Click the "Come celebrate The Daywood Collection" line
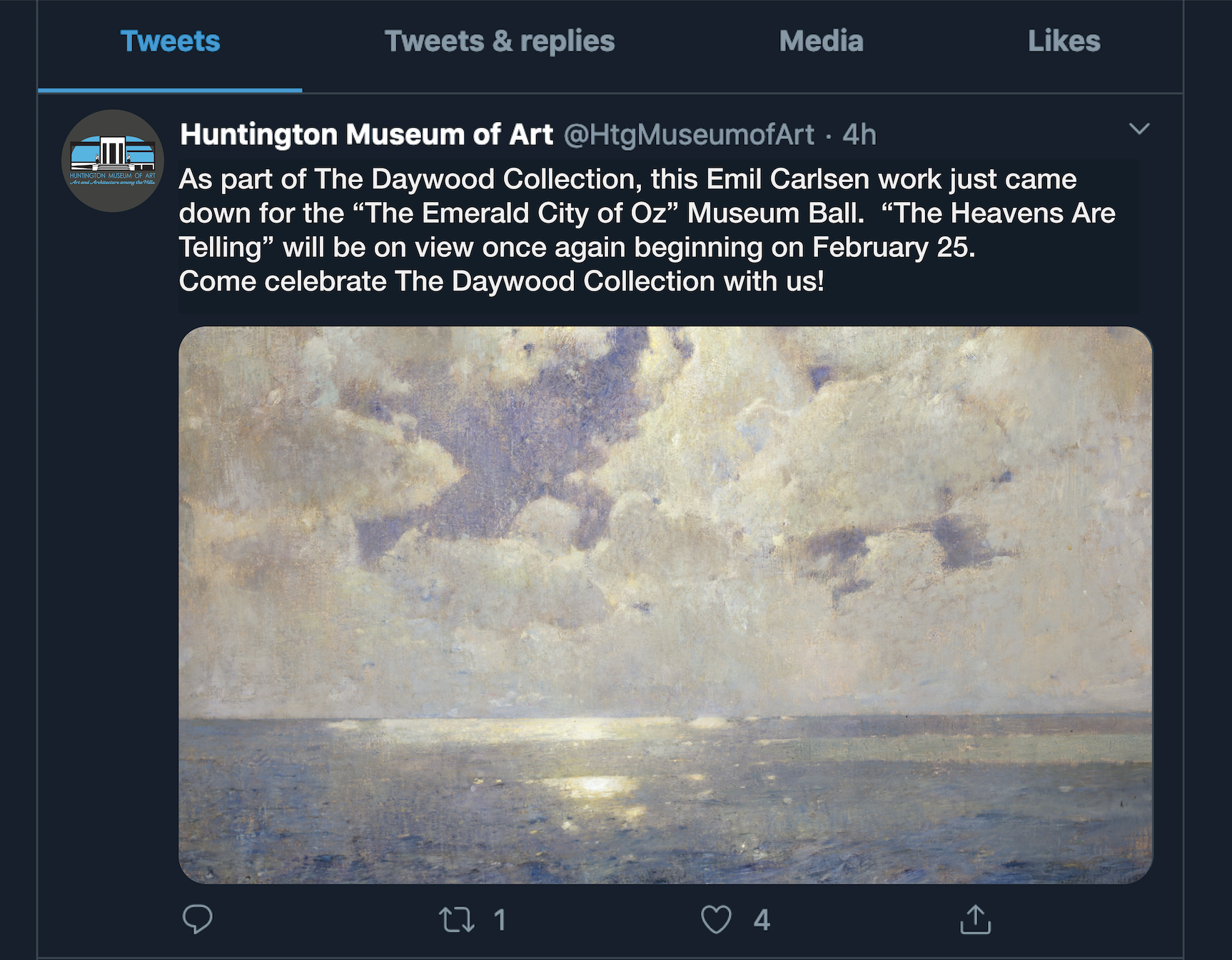Viewport: 1232px width, 960px height. [501, 281]
